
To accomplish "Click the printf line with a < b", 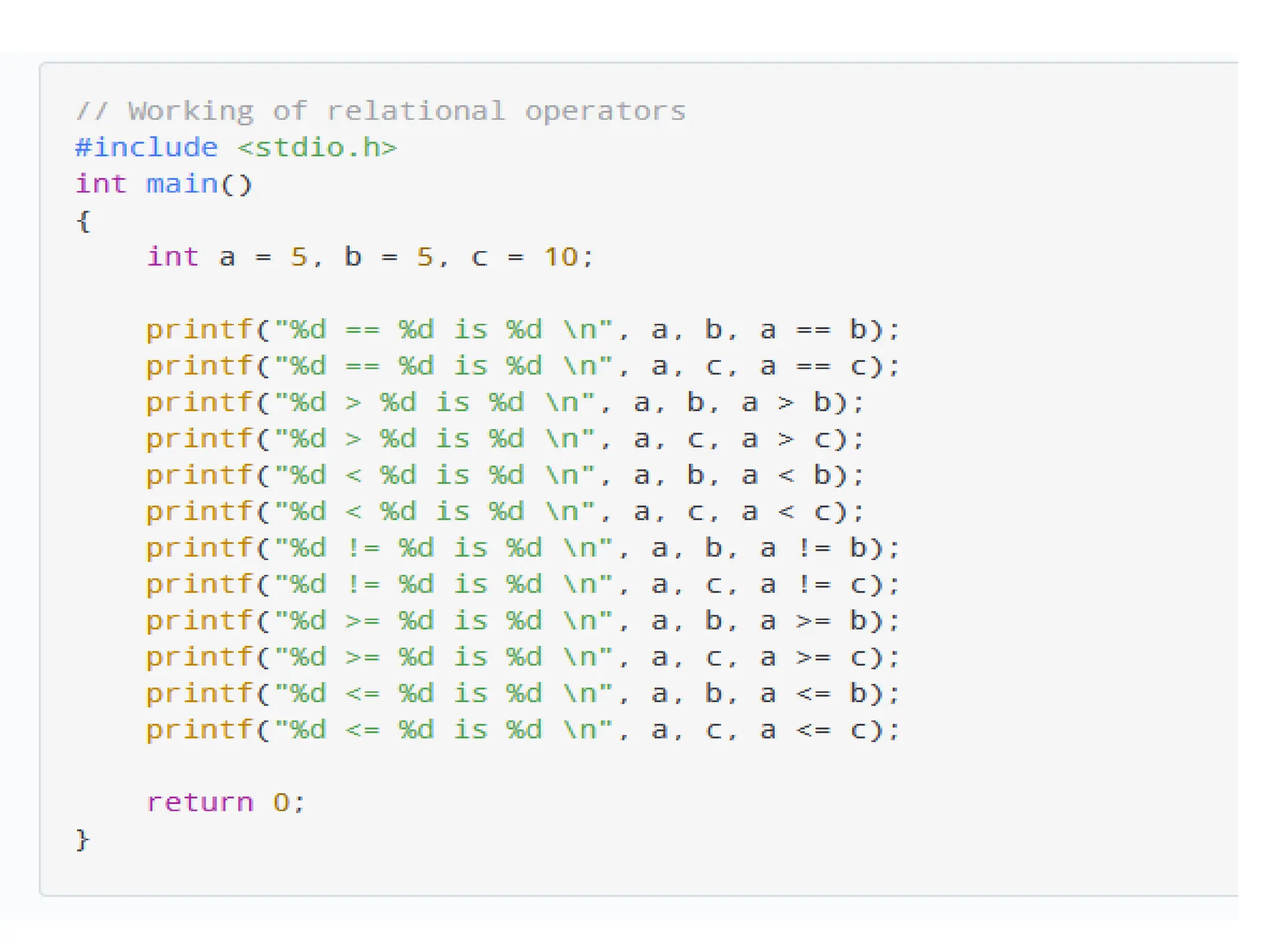I will click(x=505, y=475).
